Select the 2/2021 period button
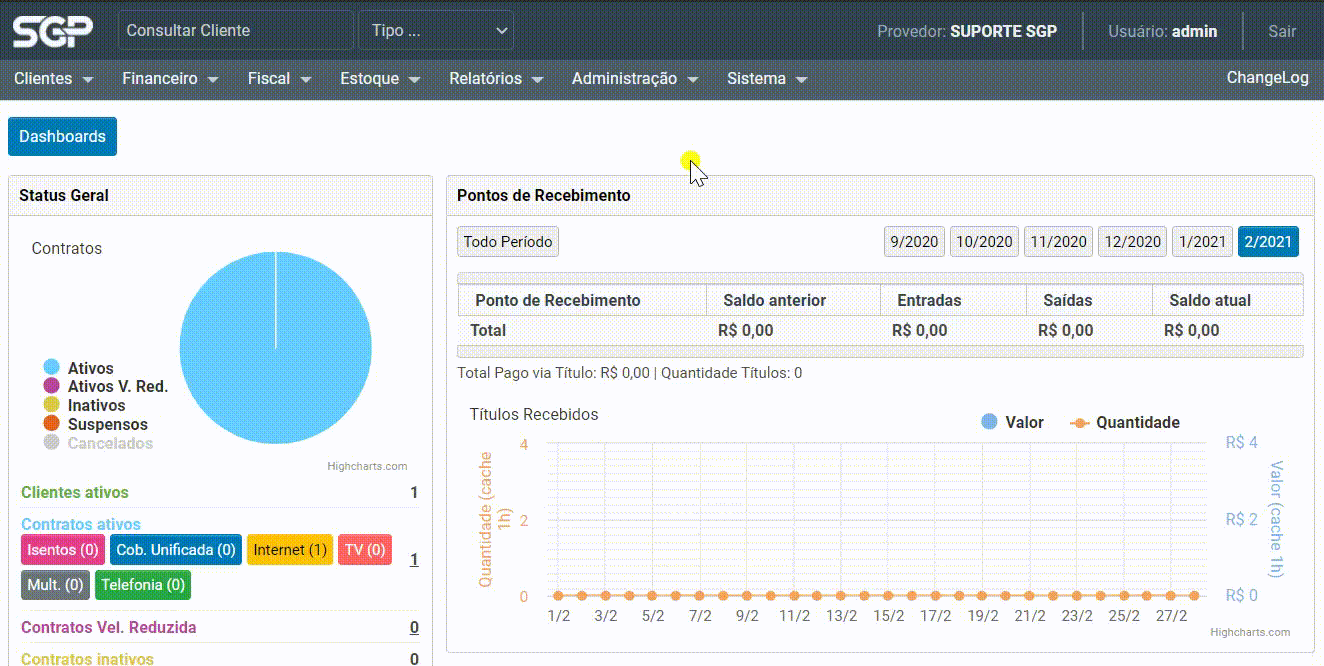The height and width of the screenshot is (666, 1324). pyautogui.click(x=1268, y=242)
